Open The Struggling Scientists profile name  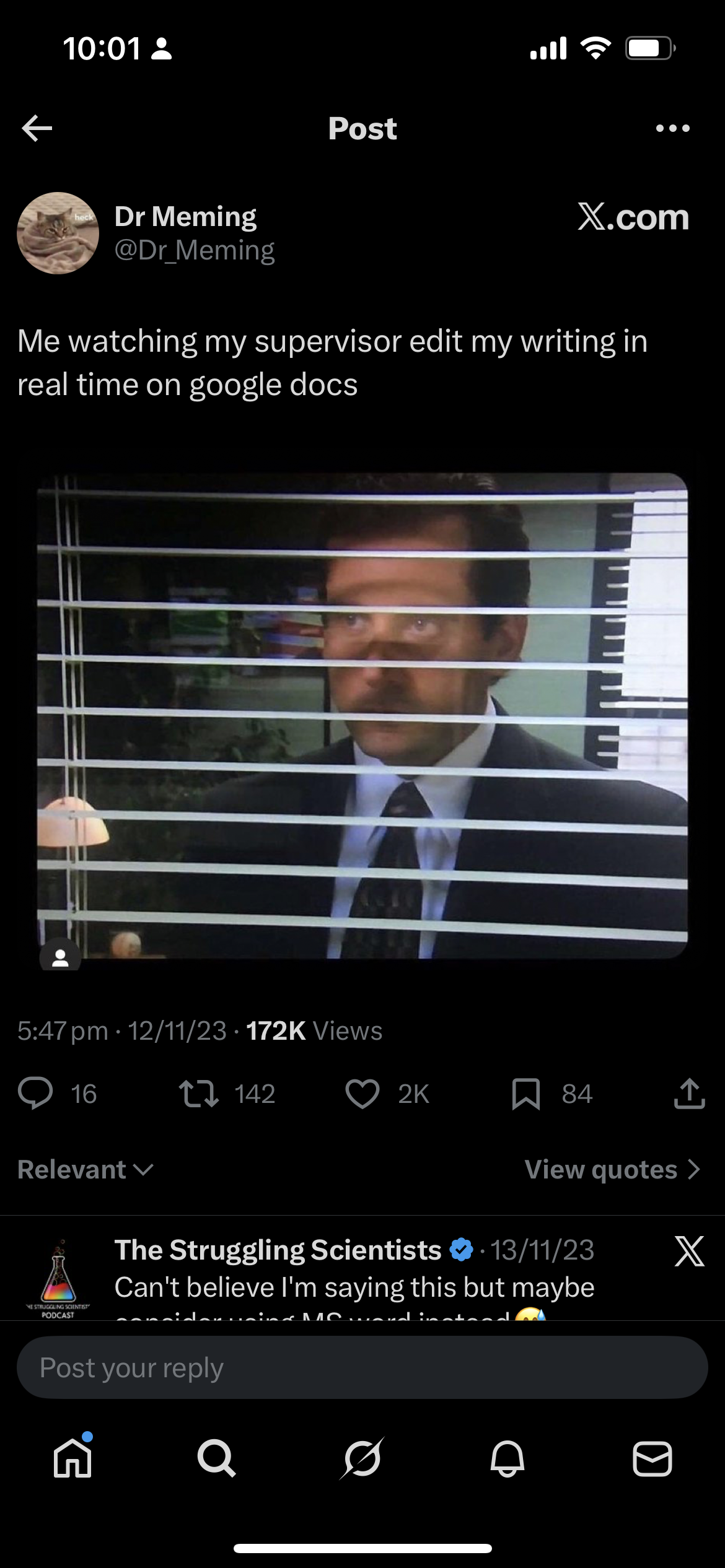click(278, 1250)
